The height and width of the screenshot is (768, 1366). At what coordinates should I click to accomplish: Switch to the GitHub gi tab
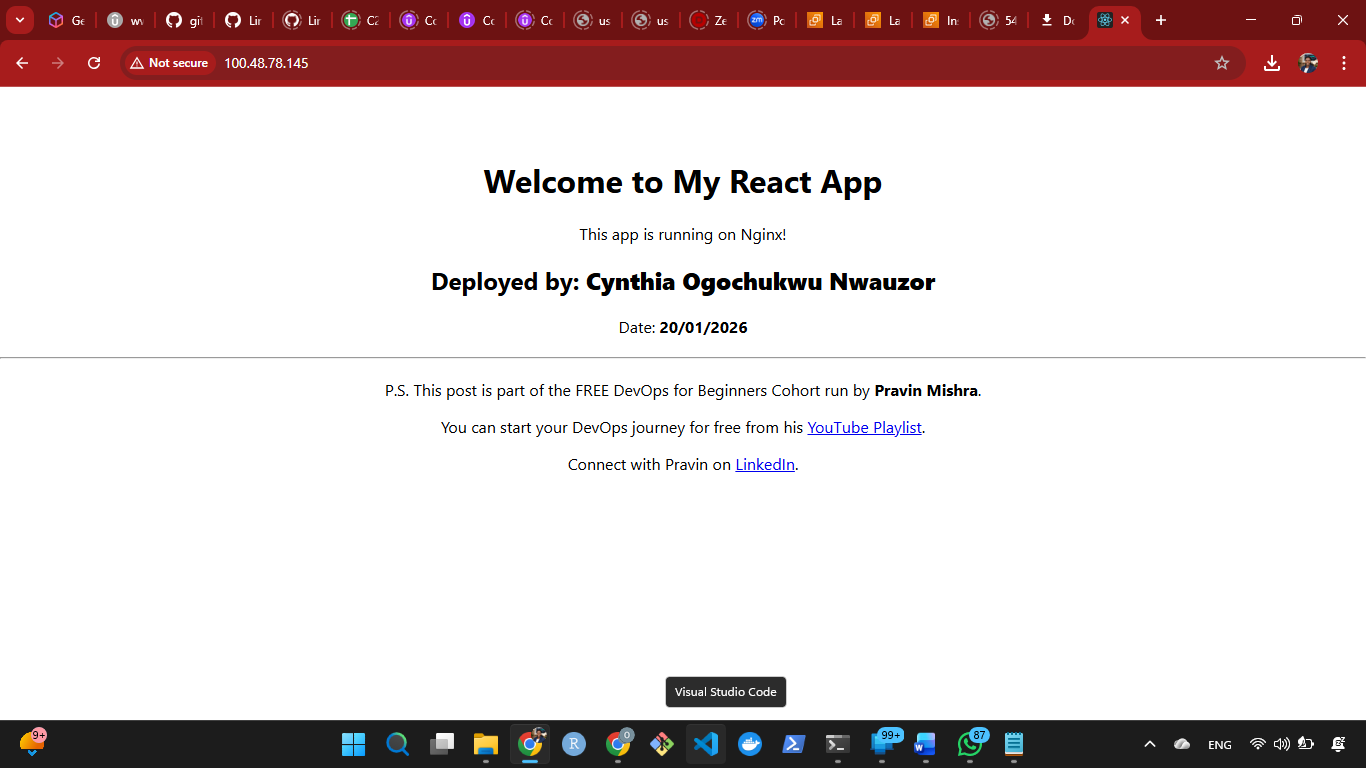(x=184, y=20)
